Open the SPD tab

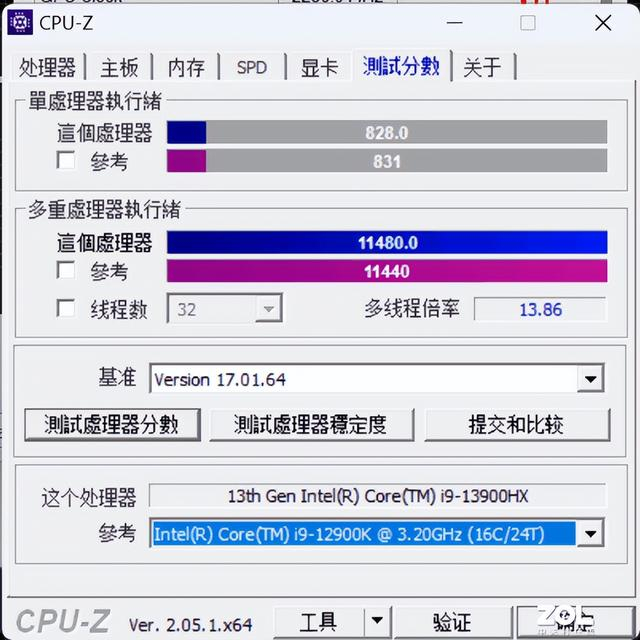click(x=252, y=67)
